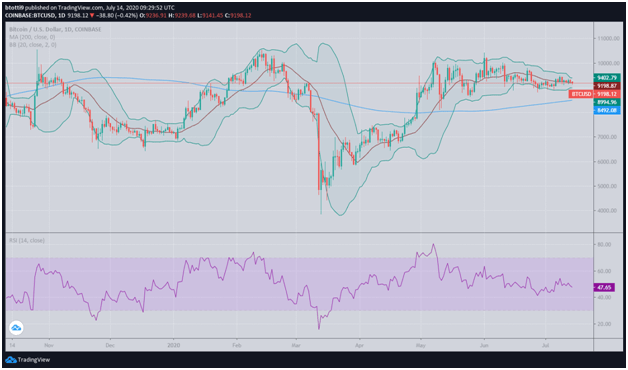
Task: Click the 40.00 level on the RSI axis
Action: pyautogui.click(x=605, y=298)
